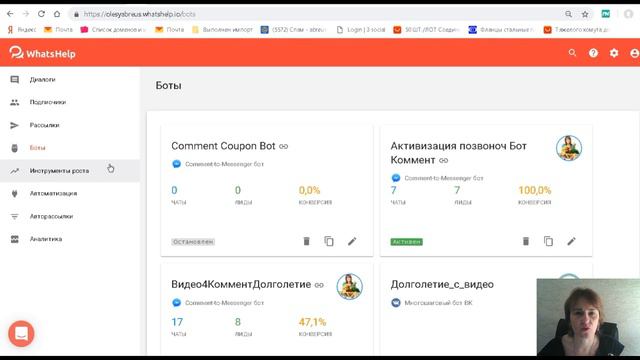Screen dimensions: 640x360
Task: Duplicate the Comment Coupon Bot
Action: (x=329, y=241)
